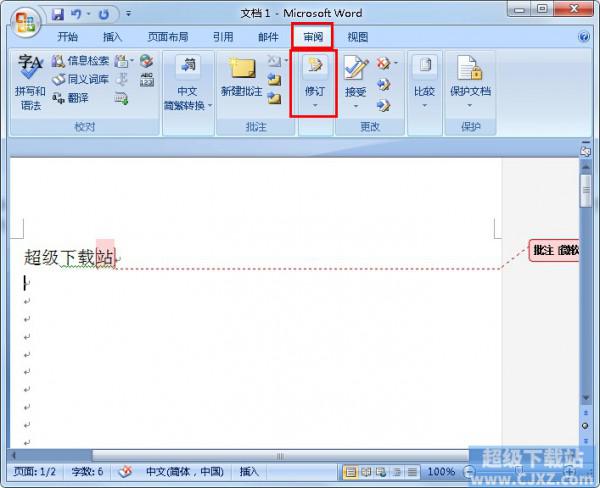Toggle ruler button above vertical scrollbar
This screenshot has height=488, width=600.
(585, 152)
